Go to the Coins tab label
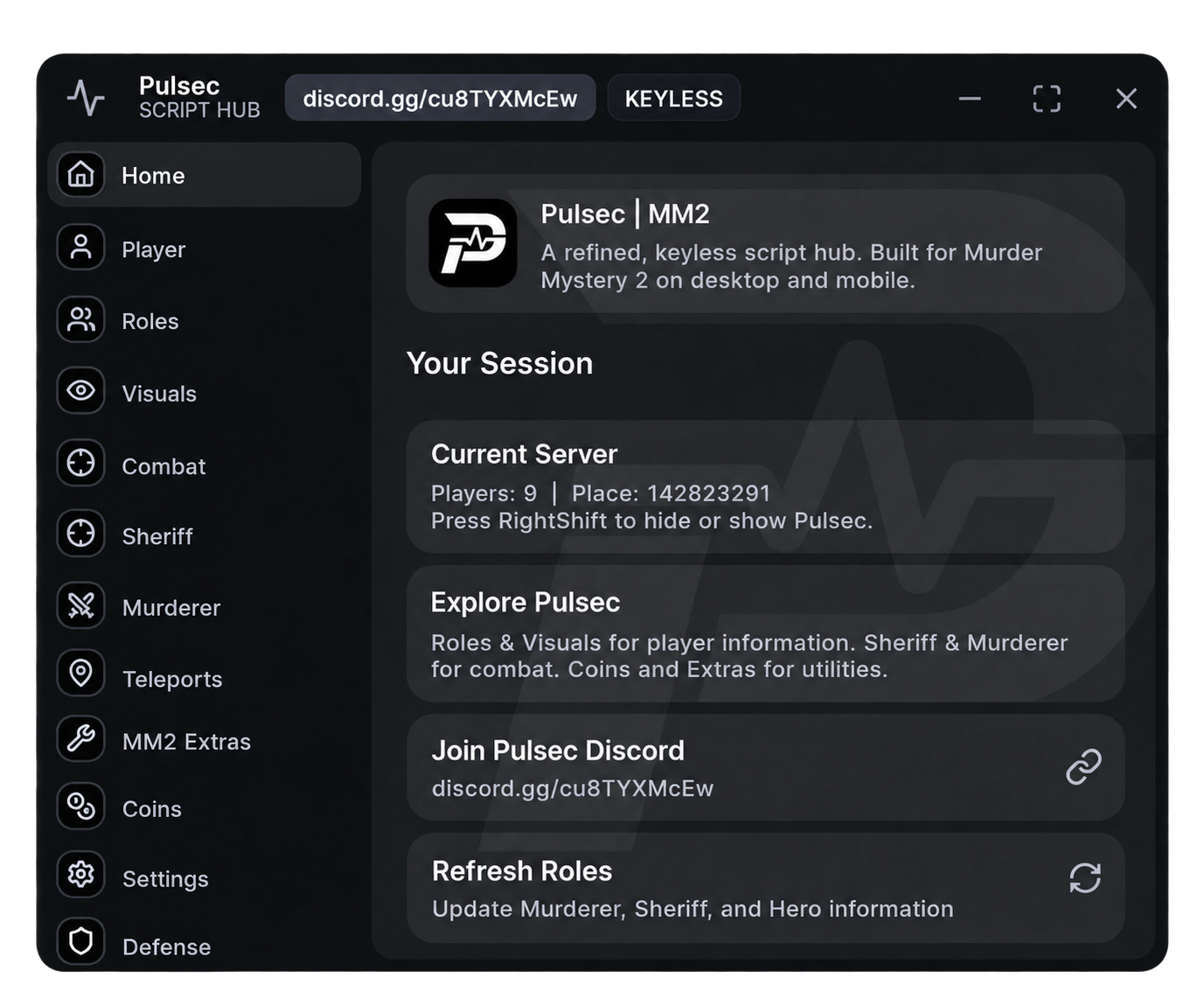The height and width of the screenshot is (999, 1204). [x=152, y=809]
